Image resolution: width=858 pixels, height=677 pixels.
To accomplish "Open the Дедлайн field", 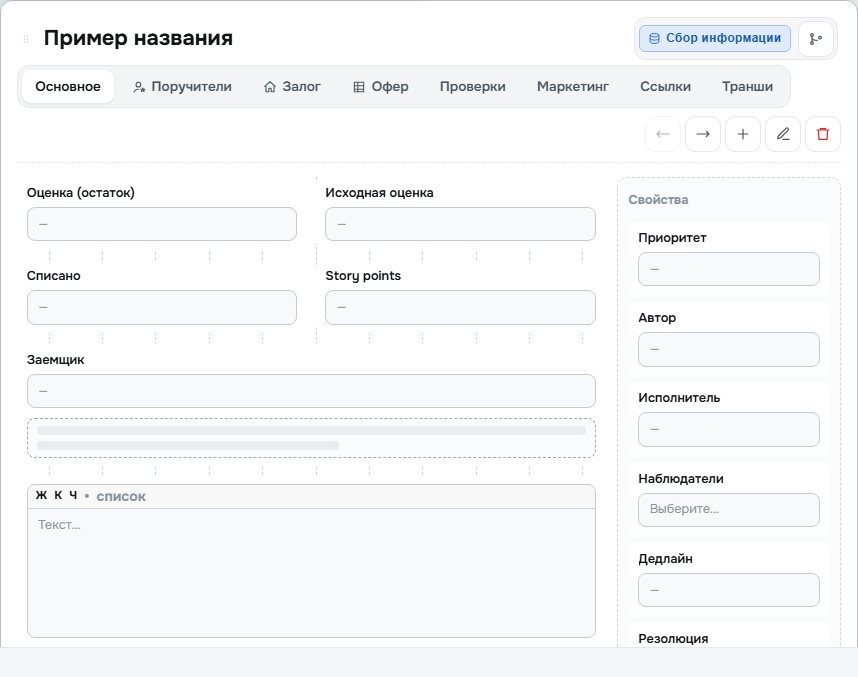I will 729,590.
